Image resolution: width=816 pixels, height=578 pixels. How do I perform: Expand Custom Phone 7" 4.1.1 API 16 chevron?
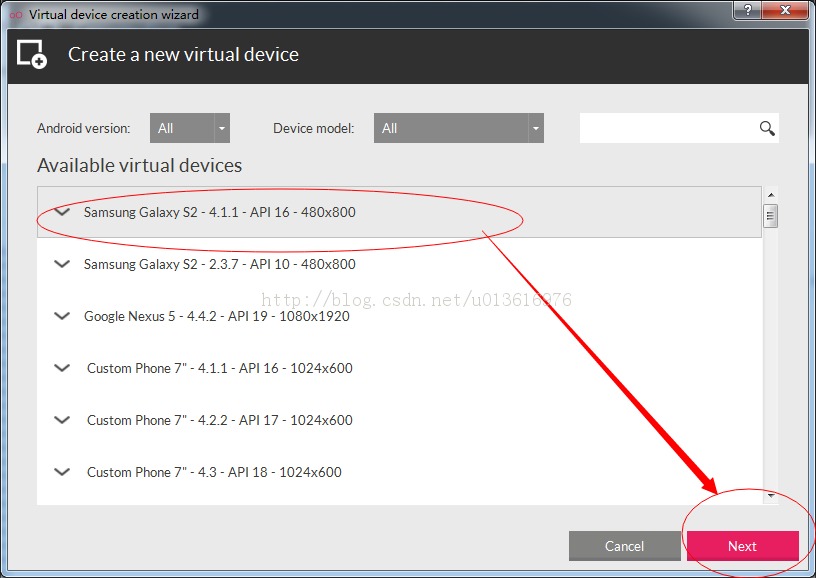click(x=62, y=368)
